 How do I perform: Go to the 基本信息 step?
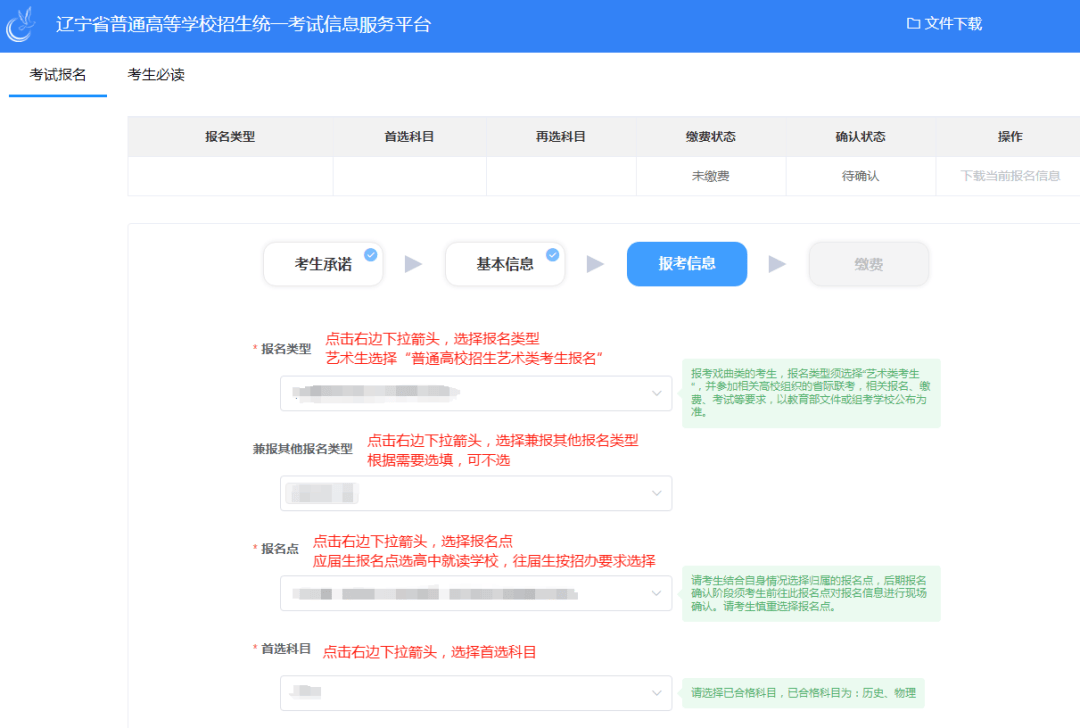point(504,265)
